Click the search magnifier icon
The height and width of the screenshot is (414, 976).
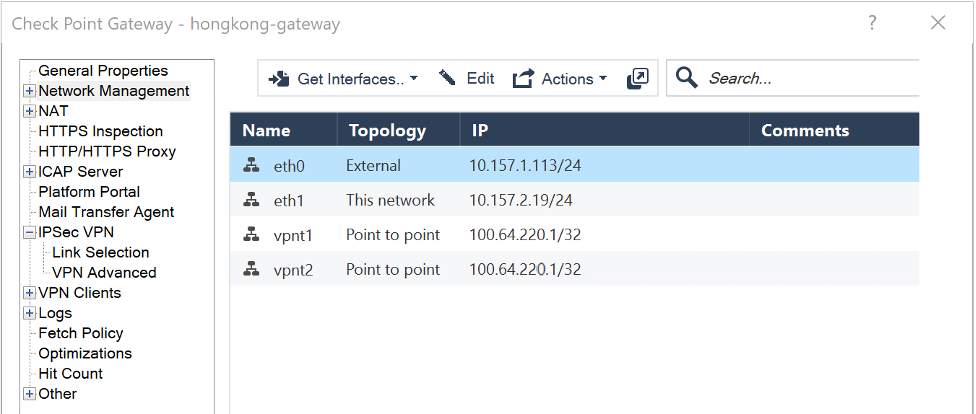coord(687,78)
